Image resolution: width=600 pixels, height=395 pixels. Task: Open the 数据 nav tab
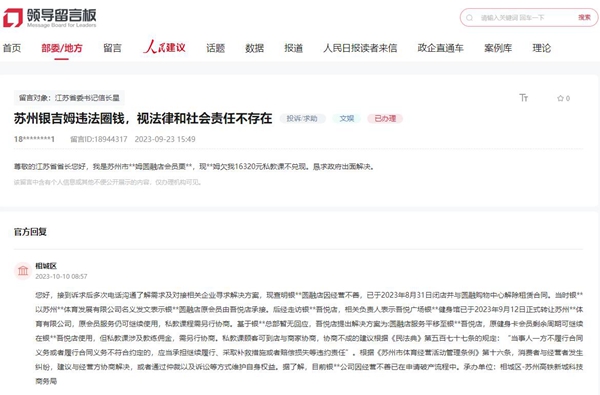pos(254,48)
